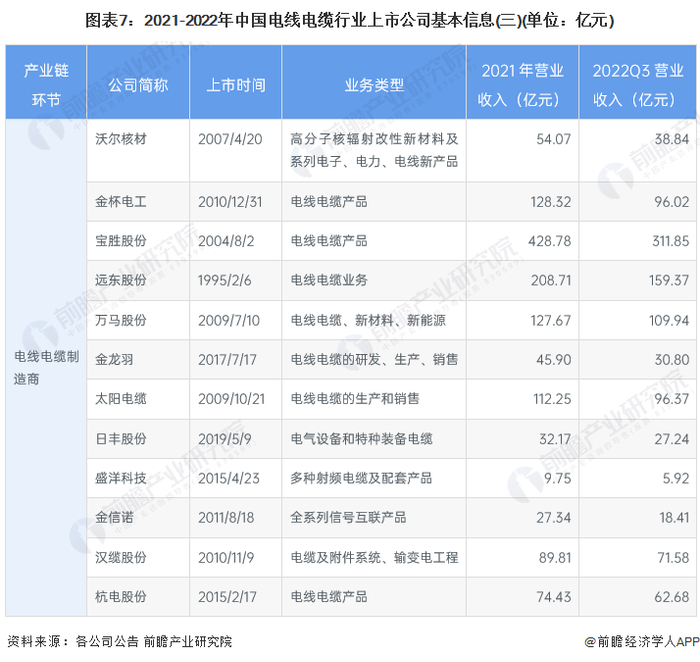Screen dimensions: 700x662
Task: Click listing date 2015/4/23
Action: point(229,478)
